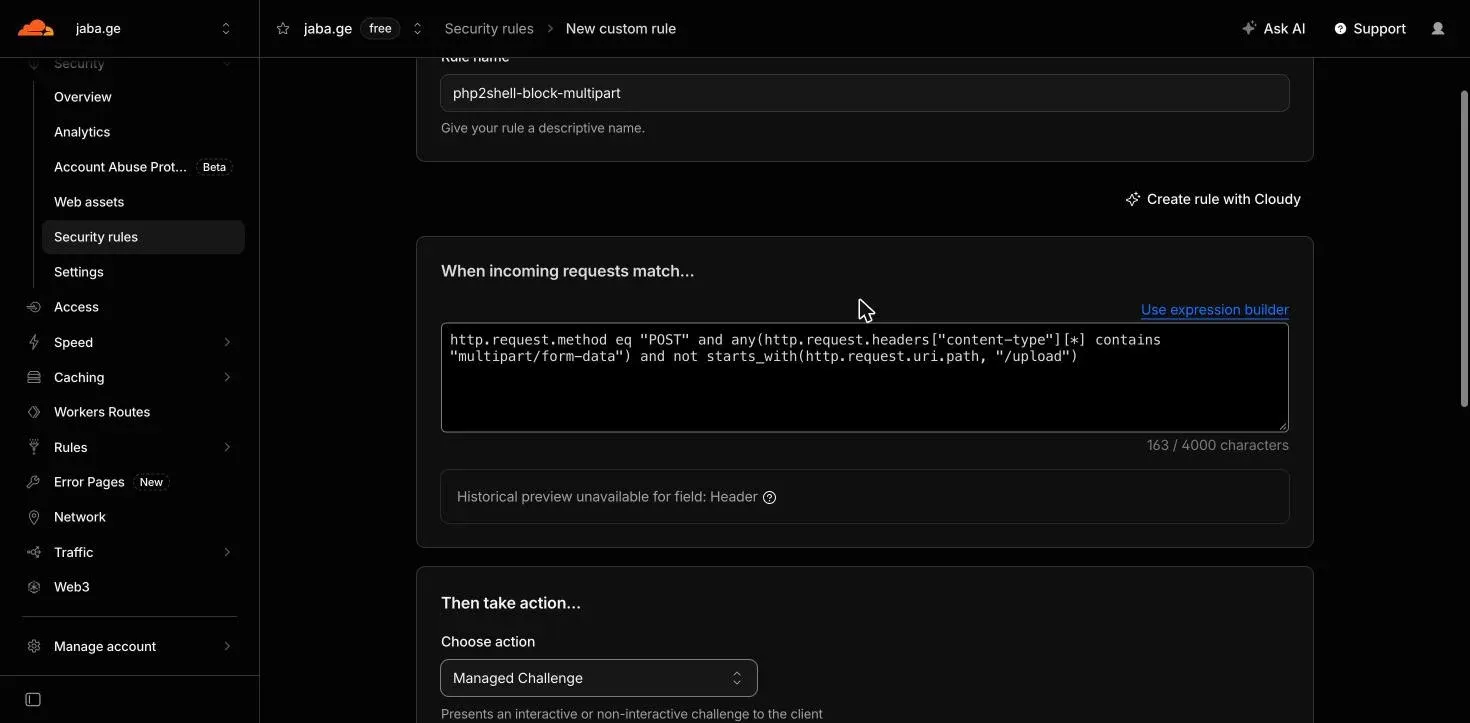Viewport: 1470px width, 723px height.
Task: Navigate to Security rules breadcrumb
Action: 489,29
